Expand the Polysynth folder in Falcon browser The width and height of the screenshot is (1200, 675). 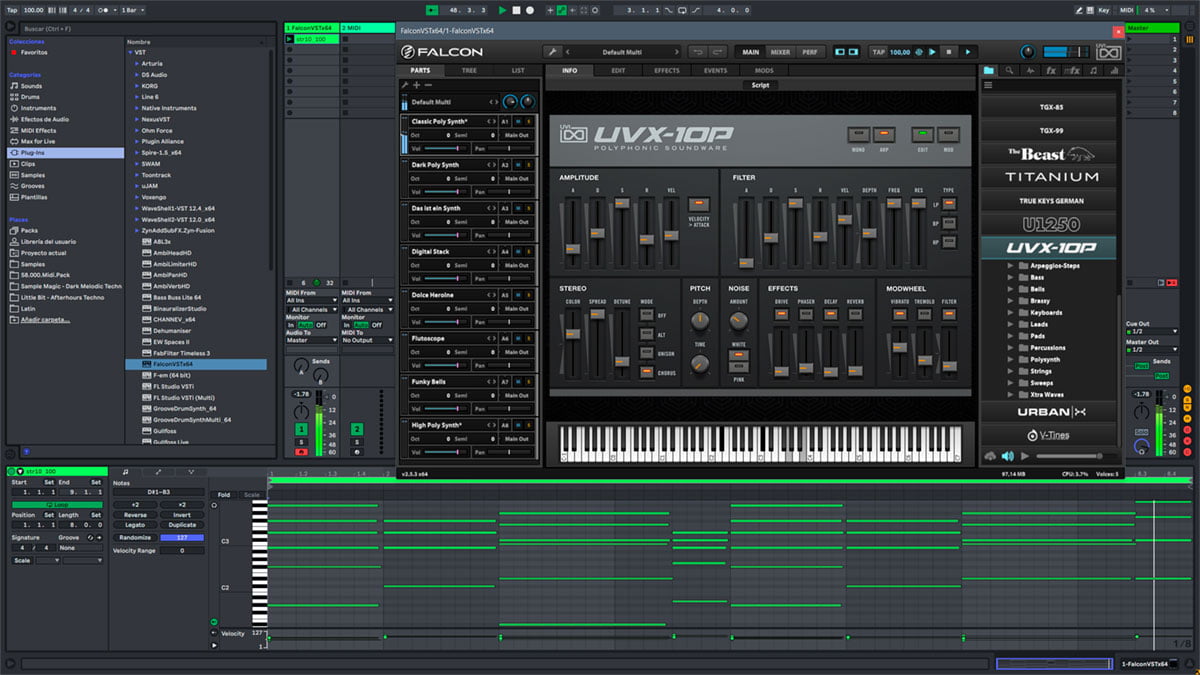point(1011,360)
